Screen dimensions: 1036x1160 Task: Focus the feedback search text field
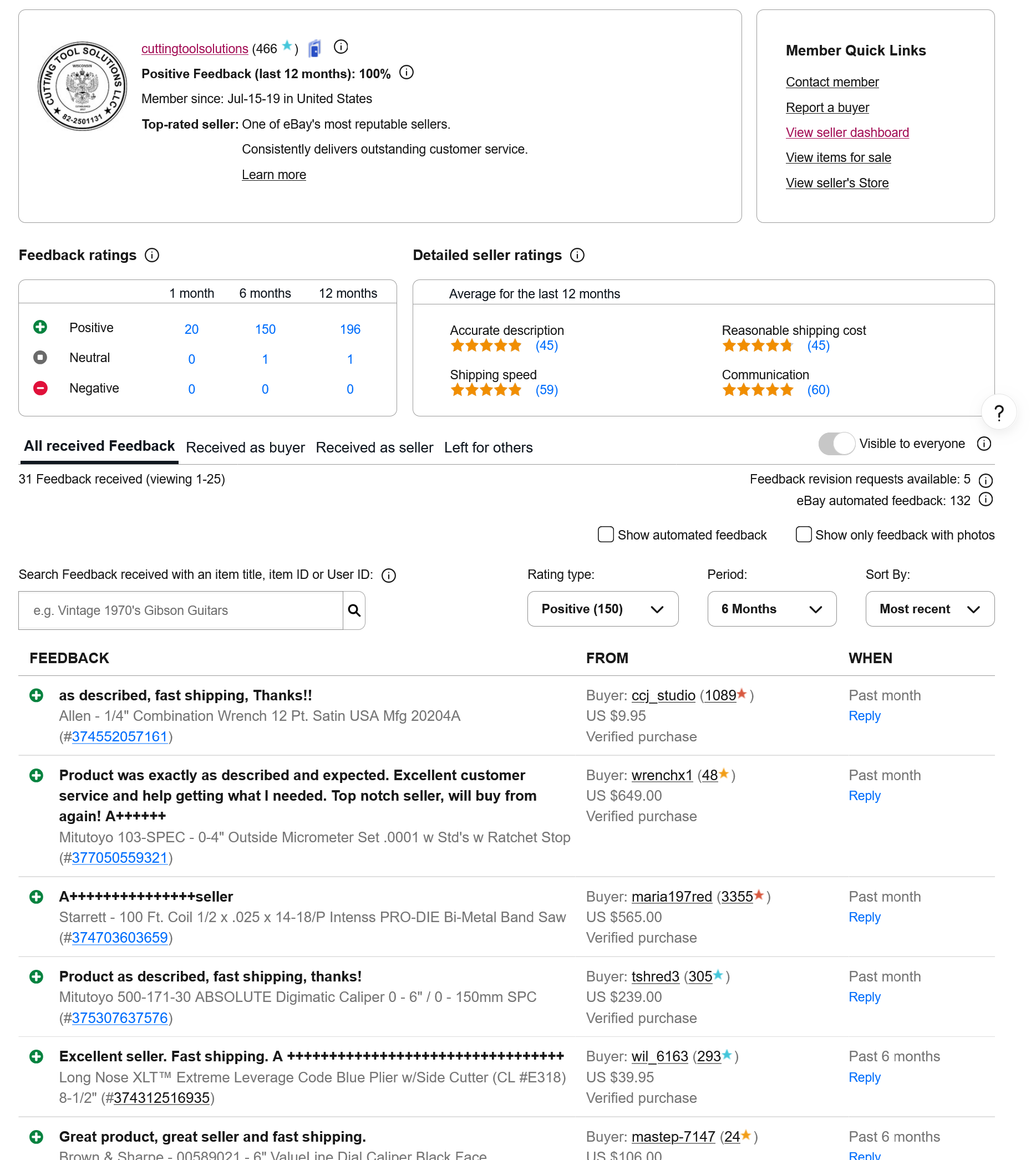point(180,610)
